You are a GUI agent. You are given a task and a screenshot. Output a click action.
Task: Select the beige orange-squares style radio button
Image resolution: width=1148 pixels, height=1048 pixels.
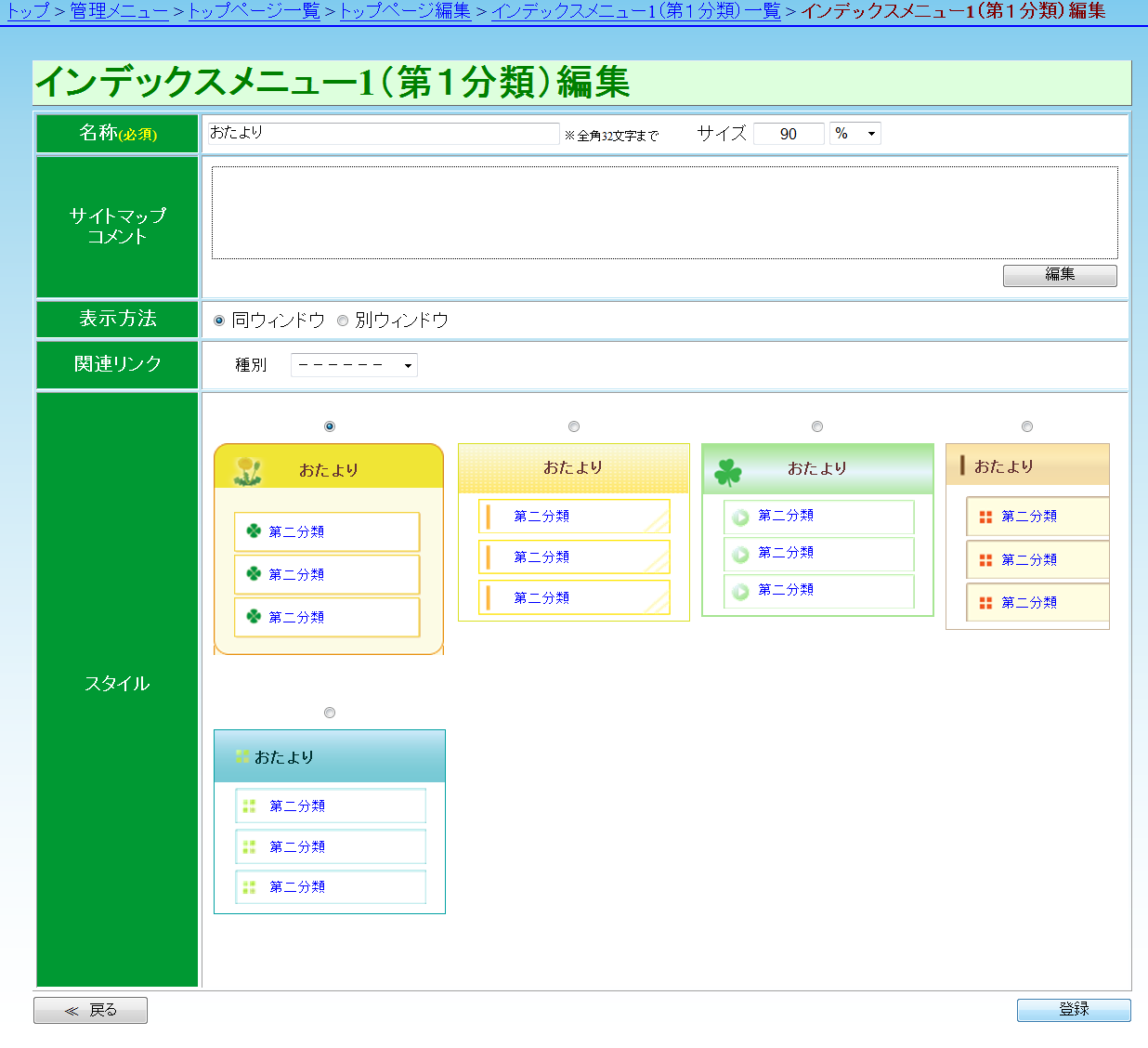pyautogui.click(x=1027, y=426)
